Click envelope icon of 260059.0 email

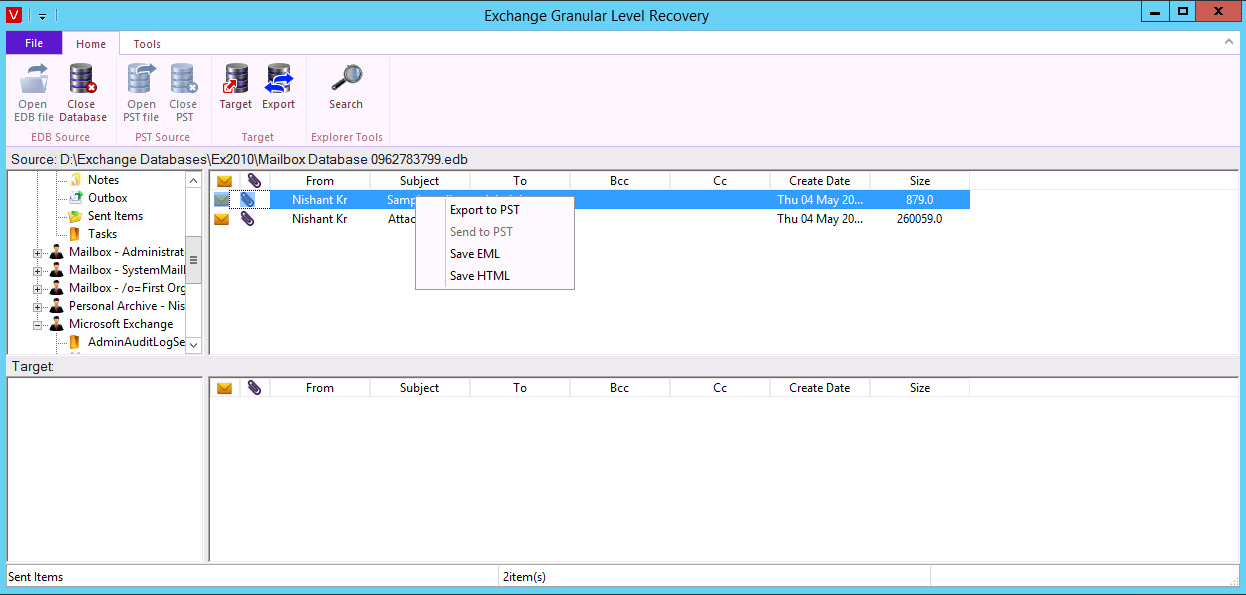point(222,219)
